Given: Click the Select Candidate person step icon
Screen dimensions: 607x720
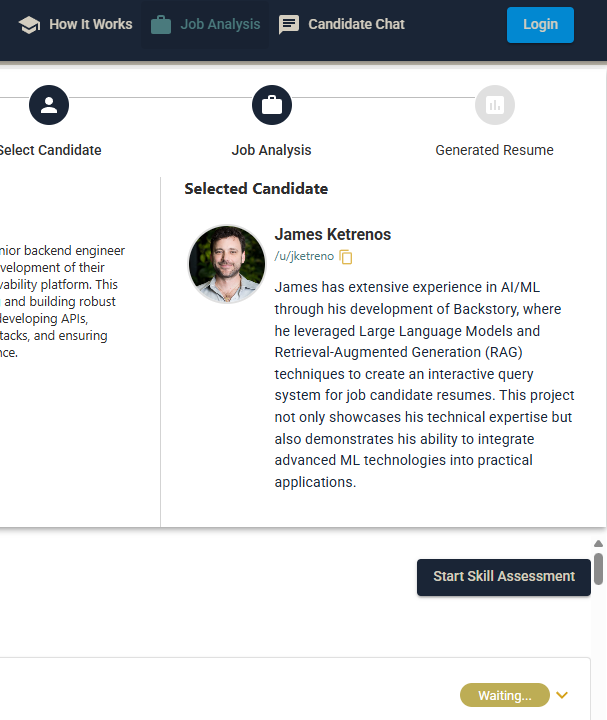Looking at the screenshot, I should [x=49, y=105].
